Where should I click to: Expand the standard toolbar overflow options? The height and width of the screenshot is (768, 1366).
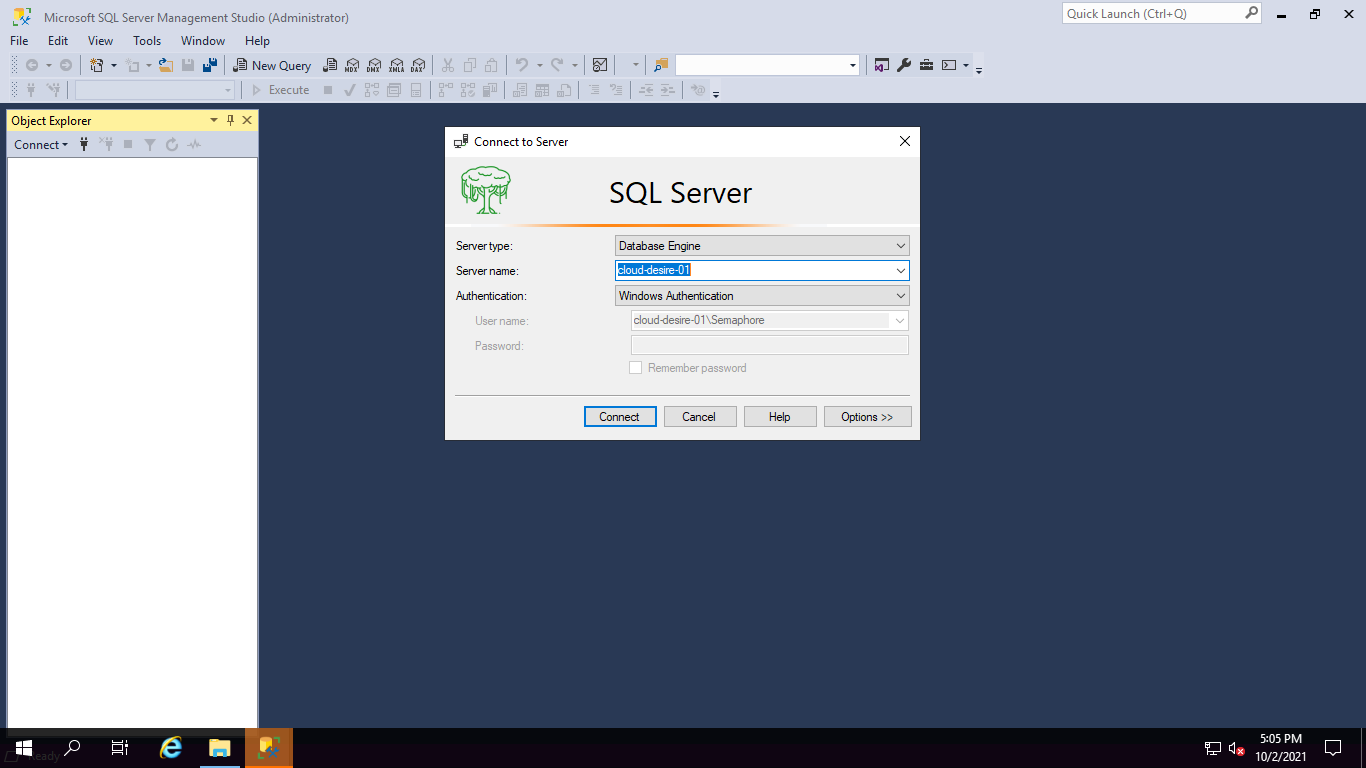(979, 68)
